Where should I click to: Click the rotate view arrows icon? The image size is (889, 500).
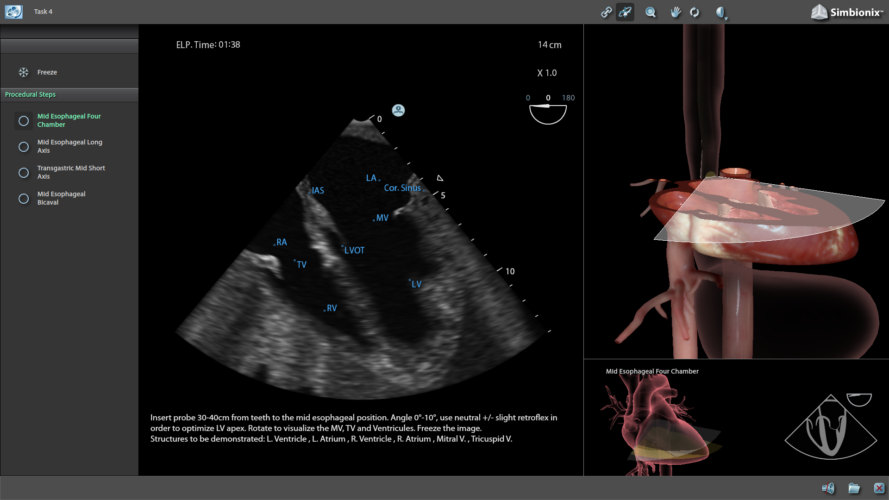coord(694,12)
